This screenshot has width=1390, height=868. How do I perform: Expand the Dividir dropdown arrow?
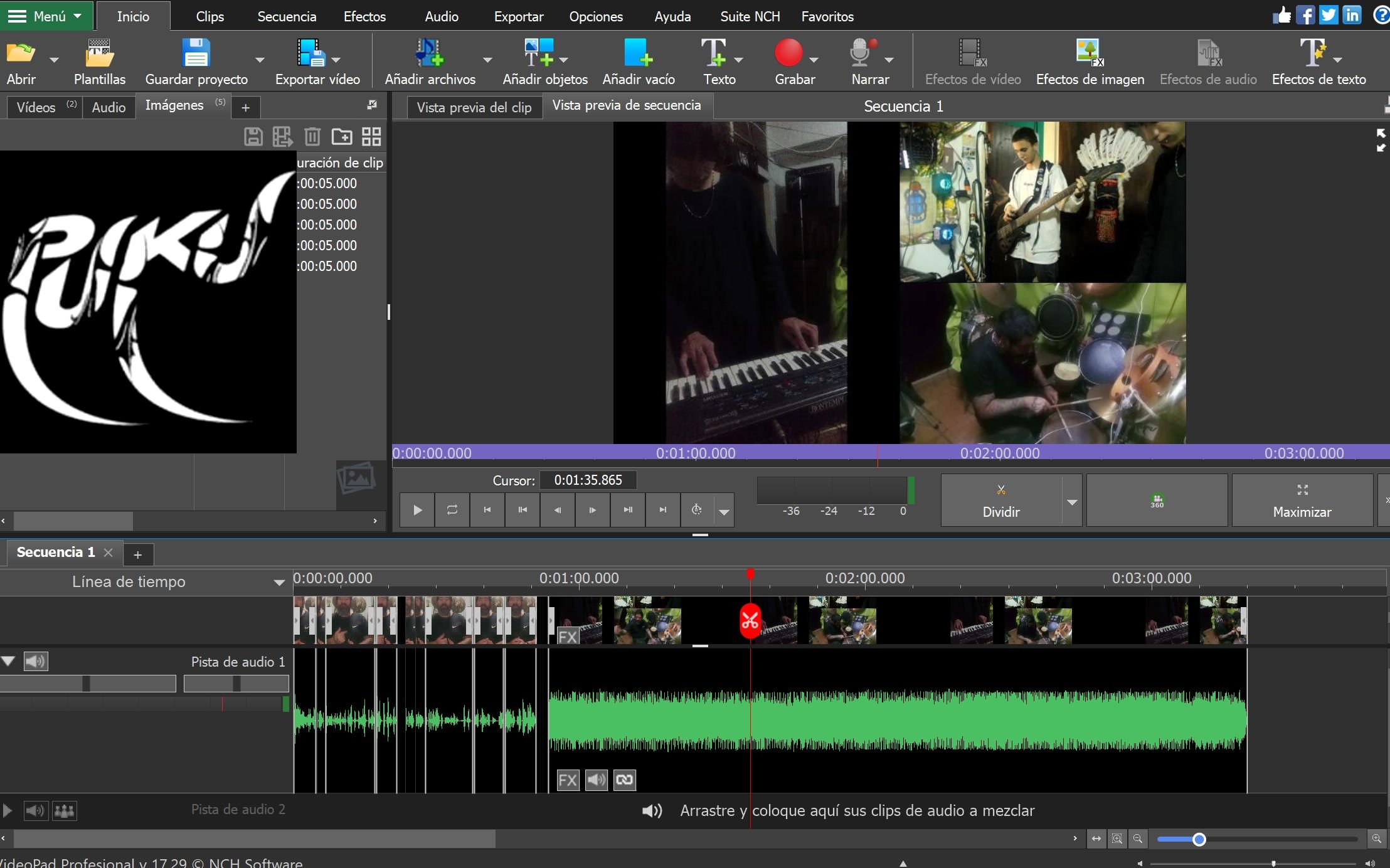1072,502
